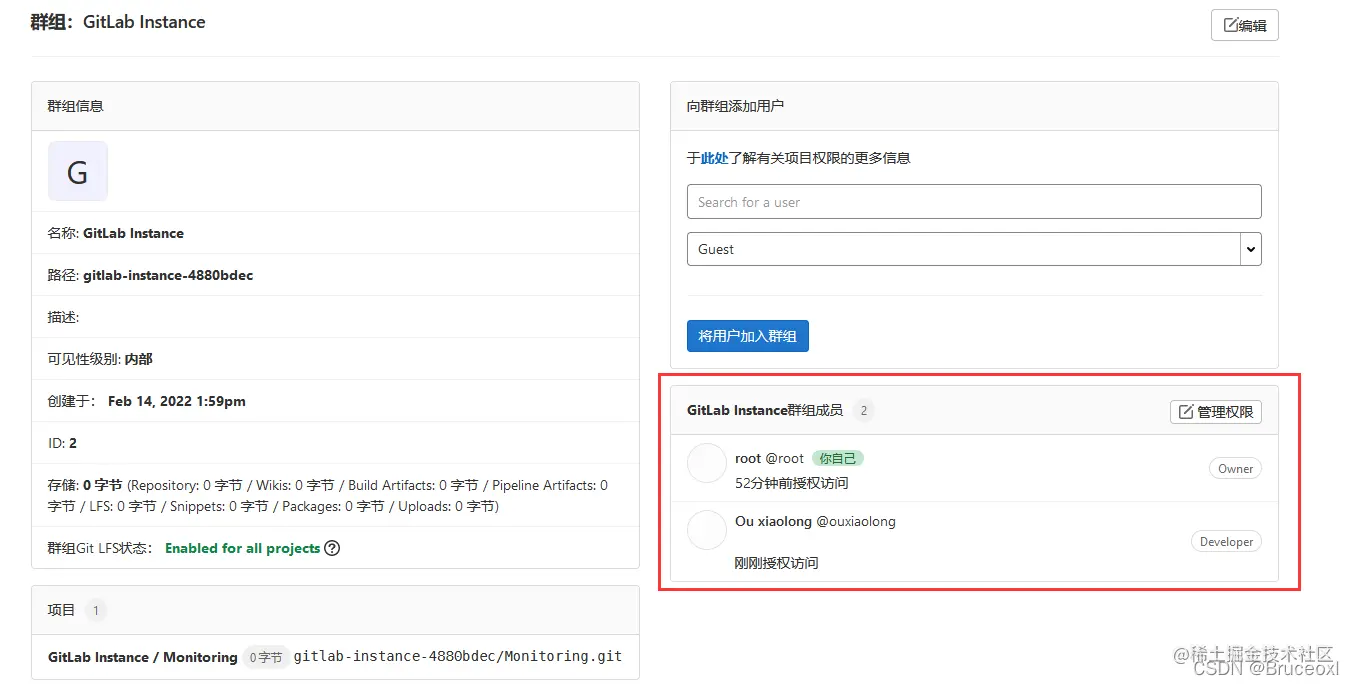Click the ID: 2 row
1354x685 pixels.
[x=335, y=443]
